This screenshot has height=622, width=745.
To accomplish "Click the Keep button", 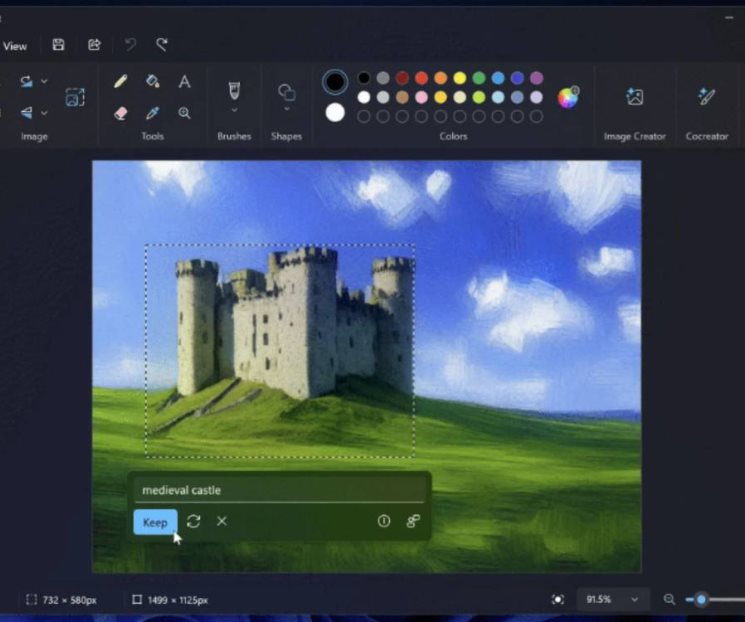I will pos(155,522).
